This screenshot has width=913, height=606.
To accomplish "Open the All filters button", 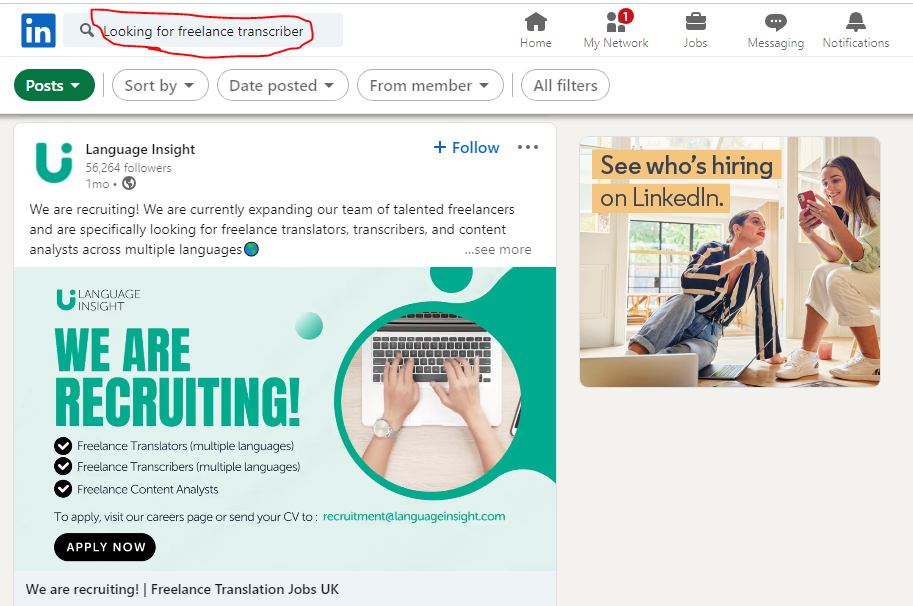I will click(x=565, y=86).
